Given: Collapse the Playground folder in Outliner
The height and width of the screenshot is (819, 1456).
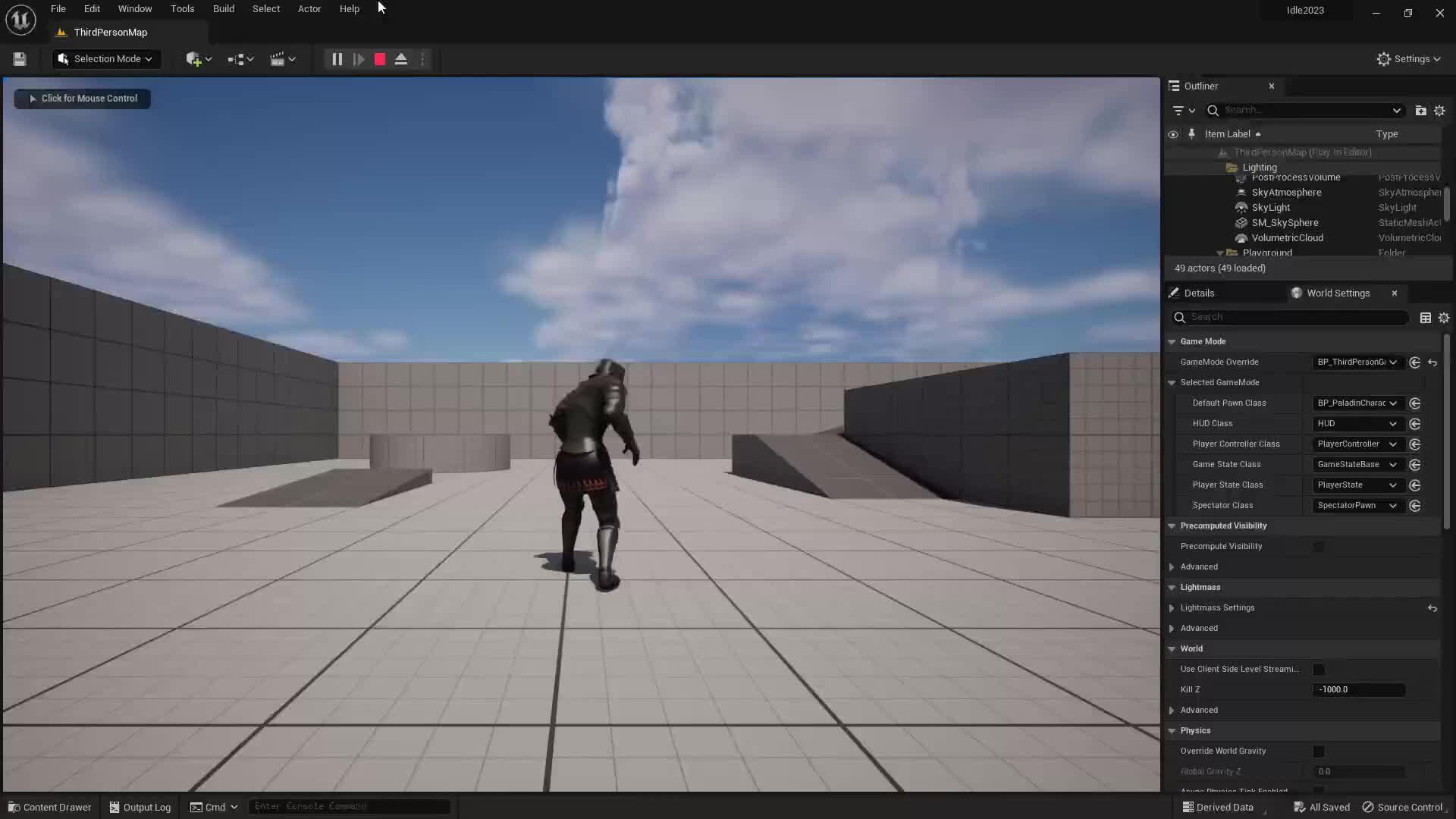Looking at the screenshot, I should (1220, 253).
